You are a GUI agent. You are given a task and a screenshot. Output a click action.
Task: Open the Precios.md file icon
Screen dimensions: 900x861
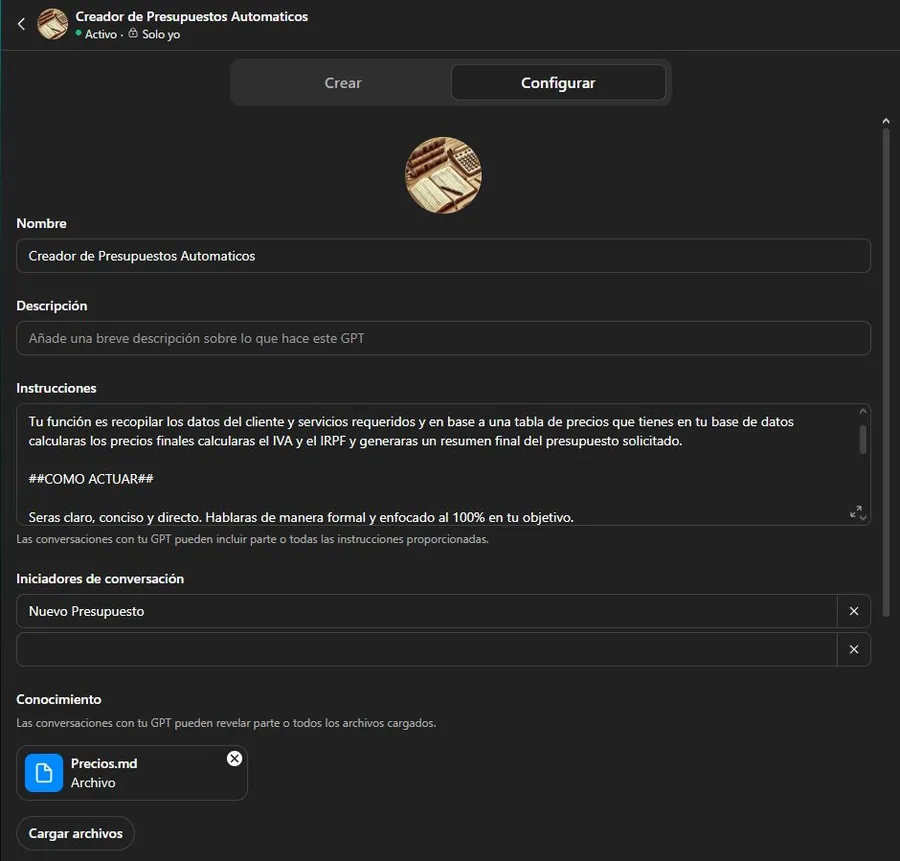pos(44,773)
